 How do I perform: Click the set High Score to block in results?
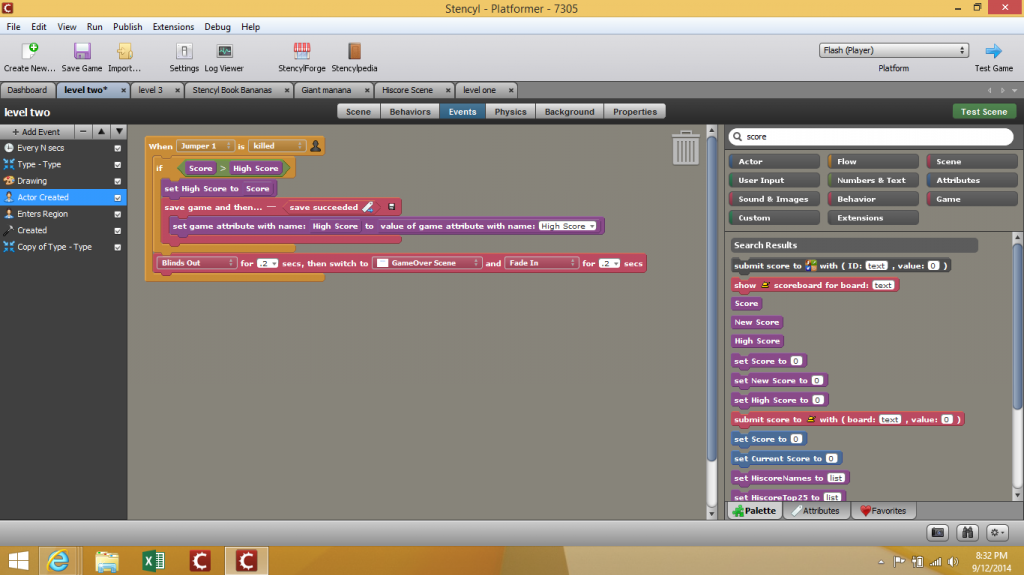780,400
